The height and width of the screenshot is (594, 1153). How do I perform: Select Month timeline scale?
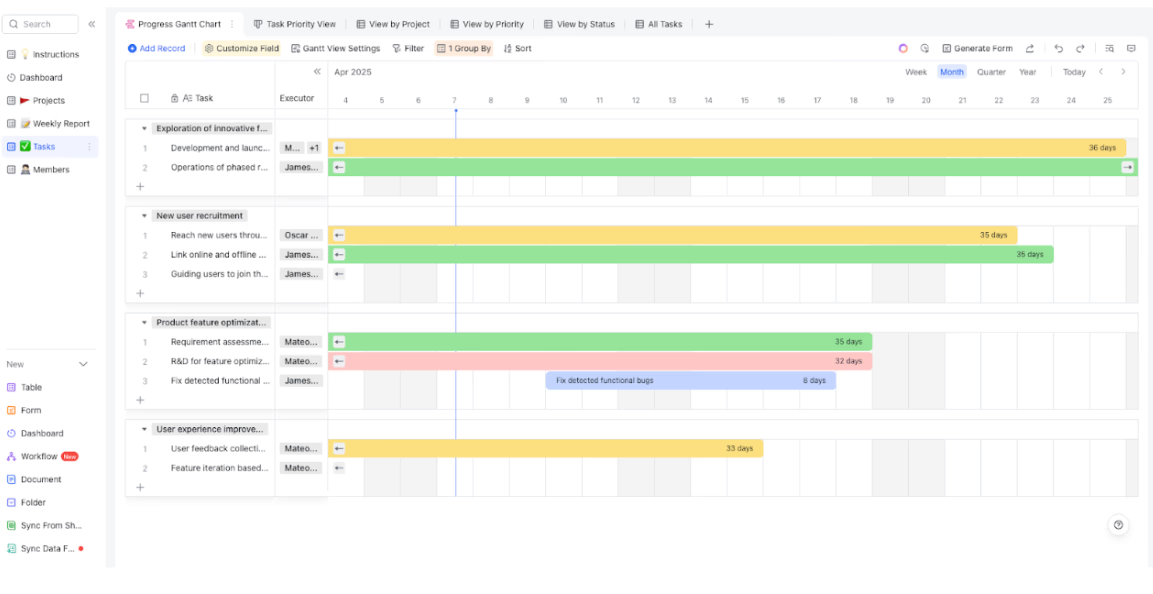tap(952, 72)
